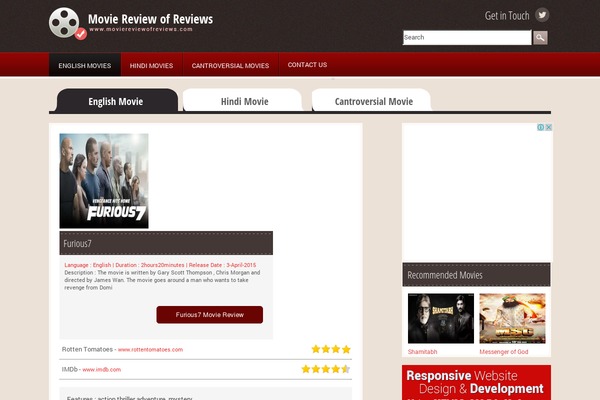The height and width of the screenshot is (400, 600).
Task: Switch to the Cantroversial Movie tab
Action: click(x=373, y=101)
